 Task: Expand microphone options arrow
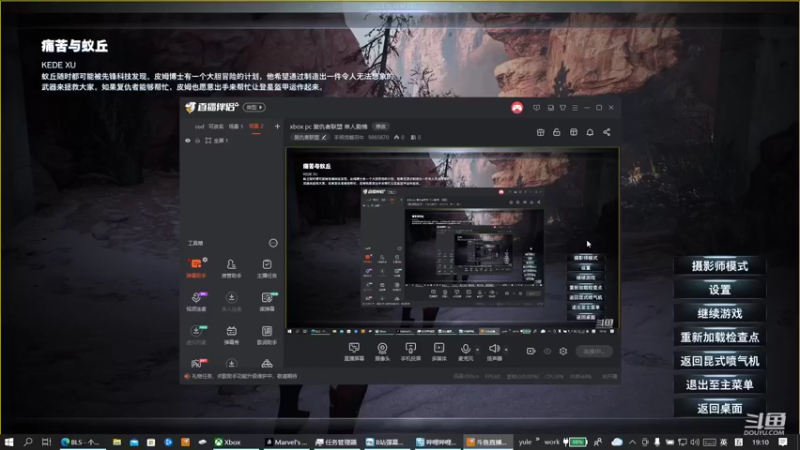point(478,349)
